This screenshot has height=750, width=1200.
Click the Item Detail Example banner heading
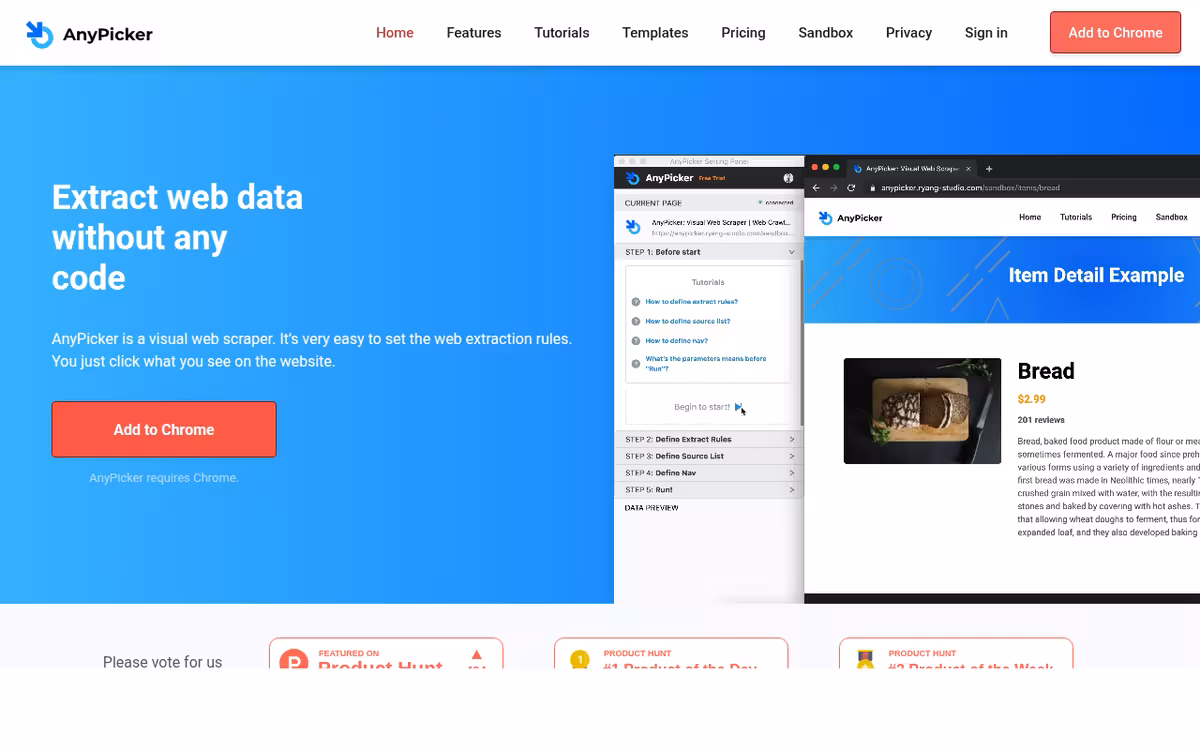(x=1096, y=275)
